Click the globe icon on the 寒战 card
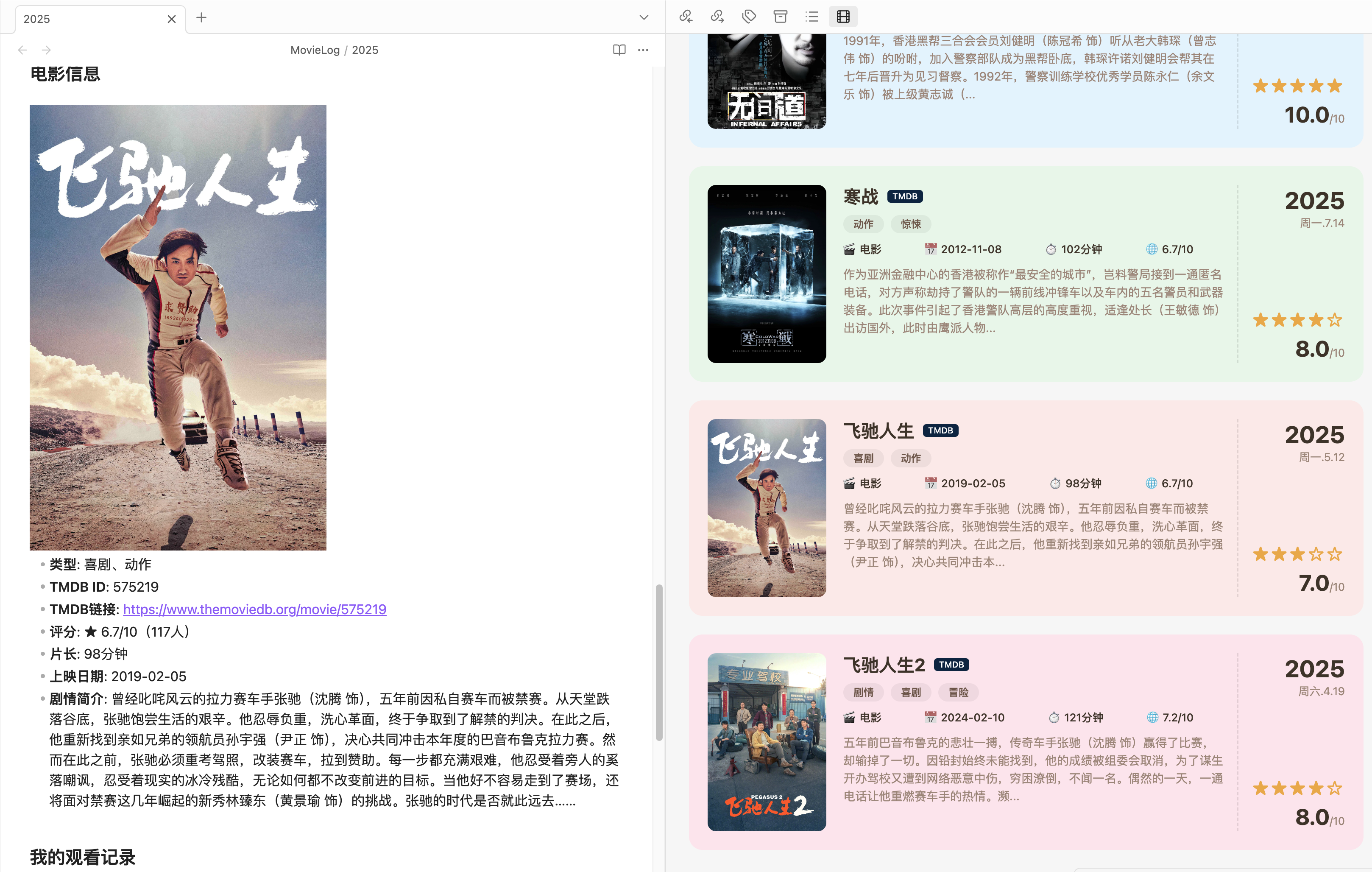The width and height of the screenshot is (1372, 872). click(1152, 249)
